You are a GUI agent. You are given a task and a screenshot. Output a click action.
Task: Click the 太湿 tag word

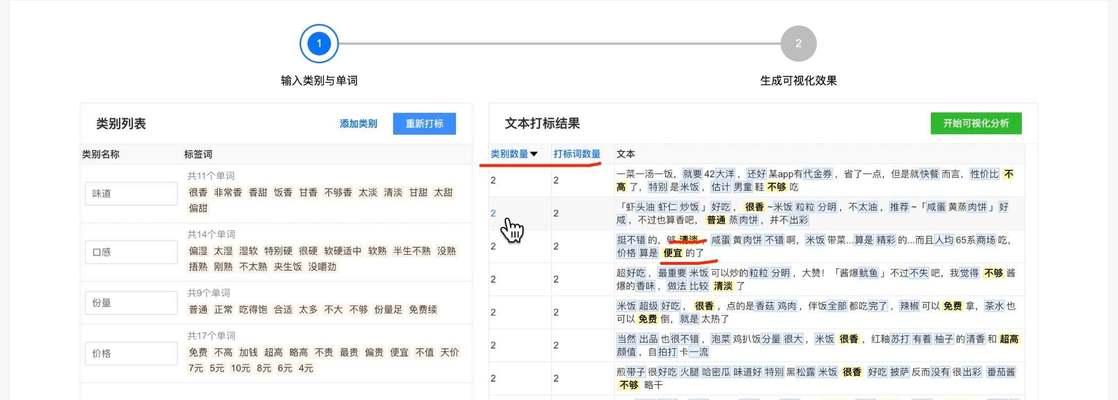pyautogui.click(x=223, y=251)
